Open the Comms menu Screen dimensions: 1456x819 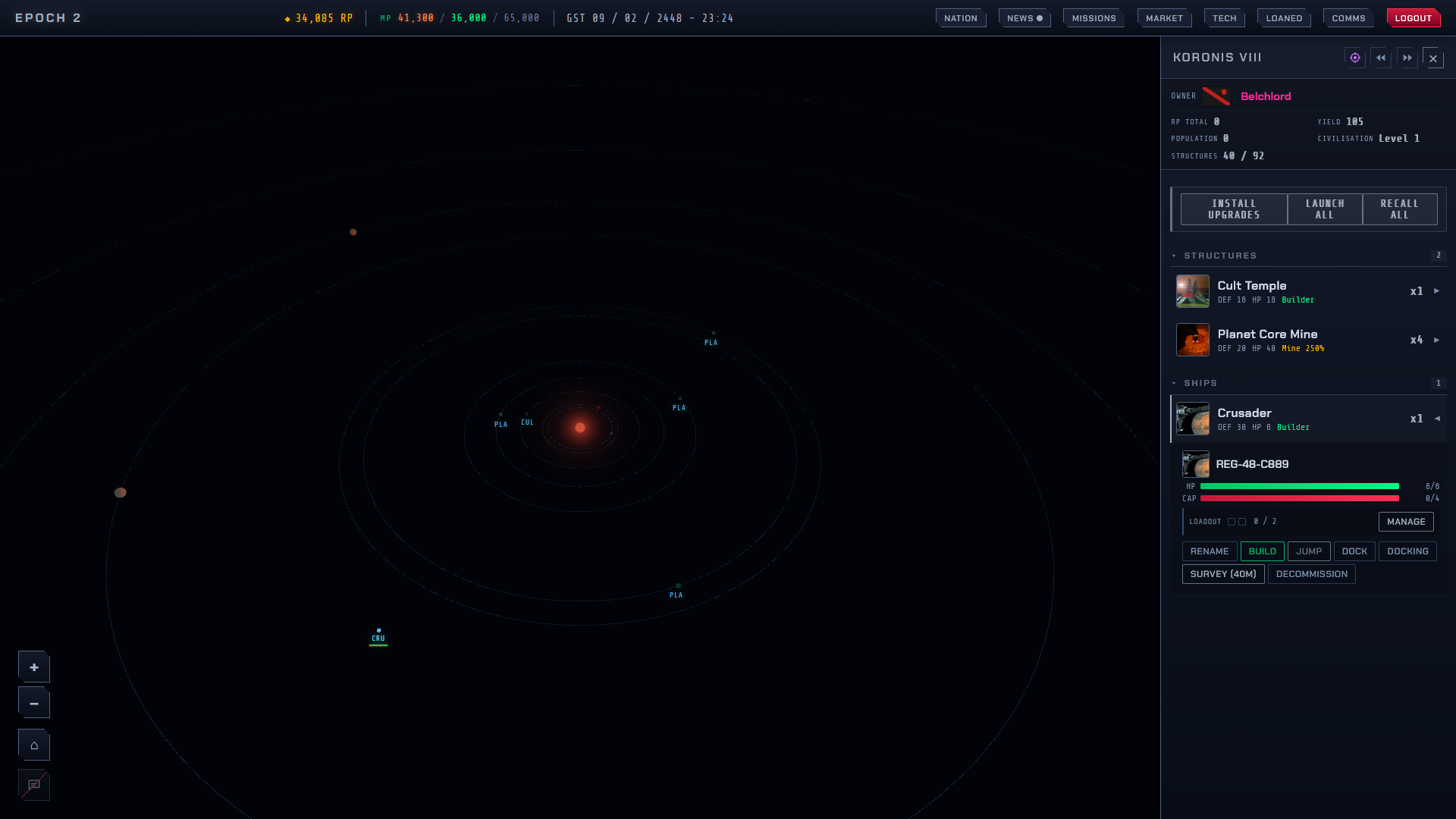tap(1348, 18)
